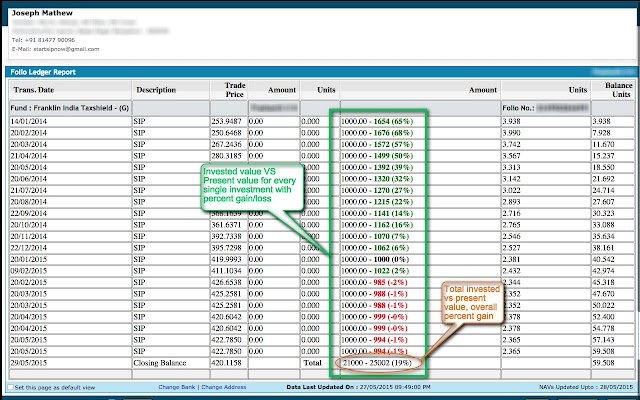Click trade price 250.6468
Screen dimensions: 640x400
click(x=227, y=133)
